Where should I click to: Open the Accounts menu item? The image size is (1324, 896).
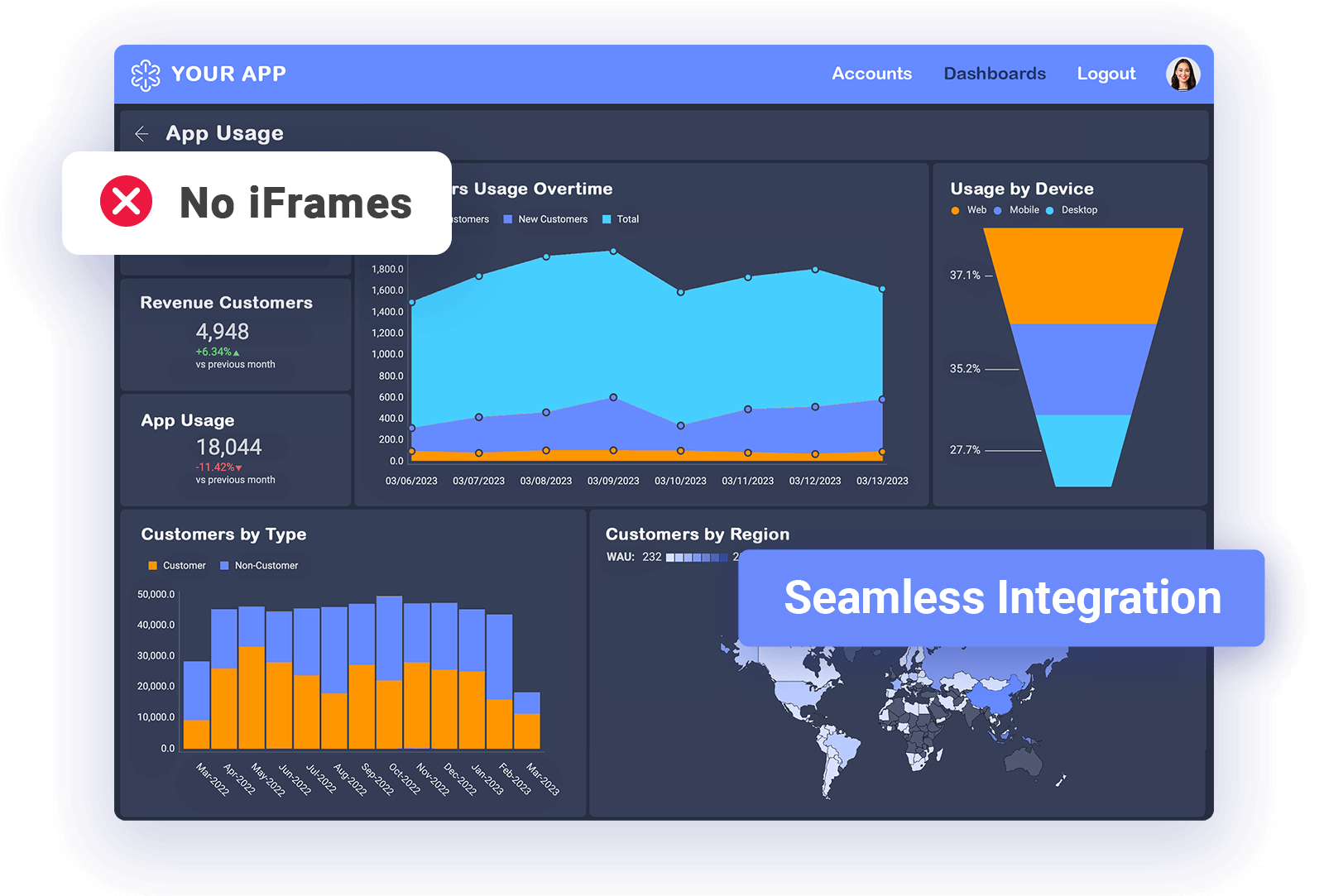871,74
